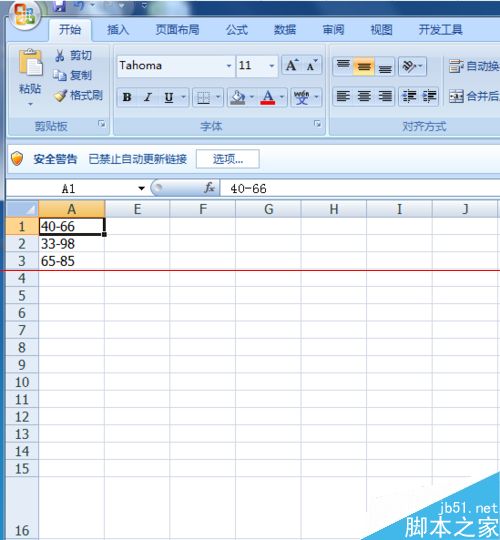Expand the underline style arrow
Viewport: 500px width, 540px height.
[183, 97]
